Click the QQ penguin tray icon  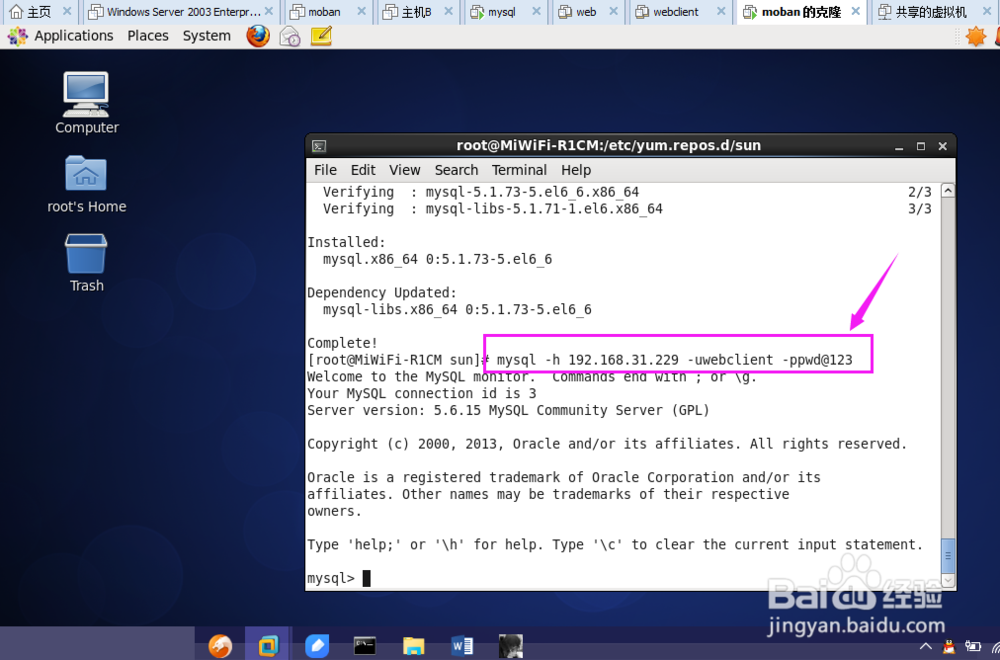click(x=949, y=647)
